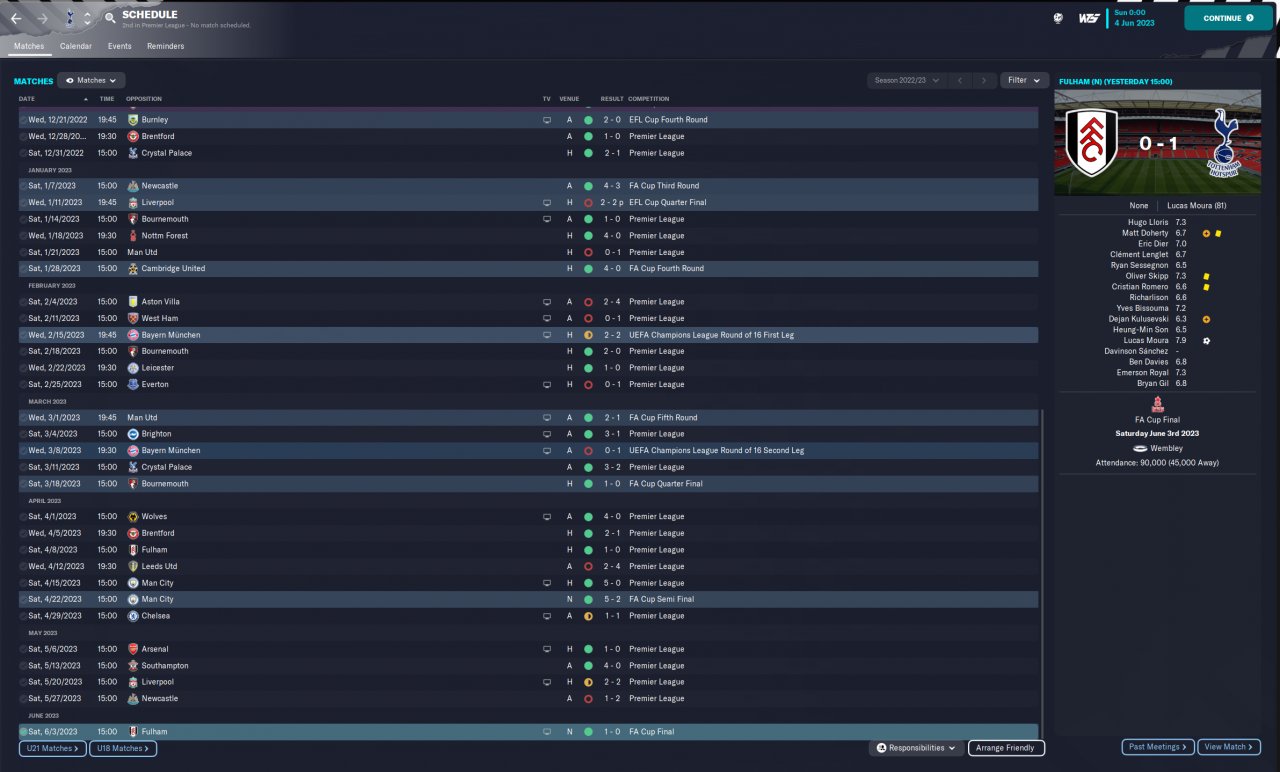
Task: Click Arrange Friendly button
Action: pos(1006,748)
